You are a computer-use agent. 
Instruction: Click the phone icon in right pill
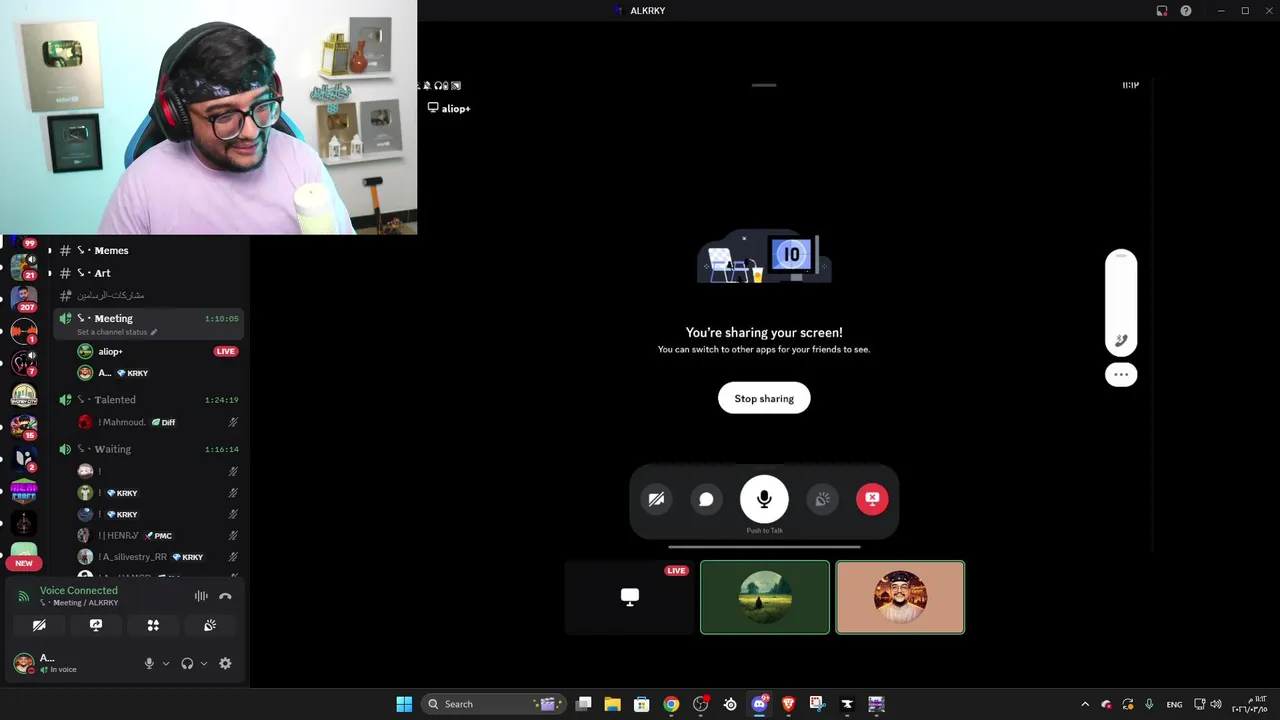1121,340
